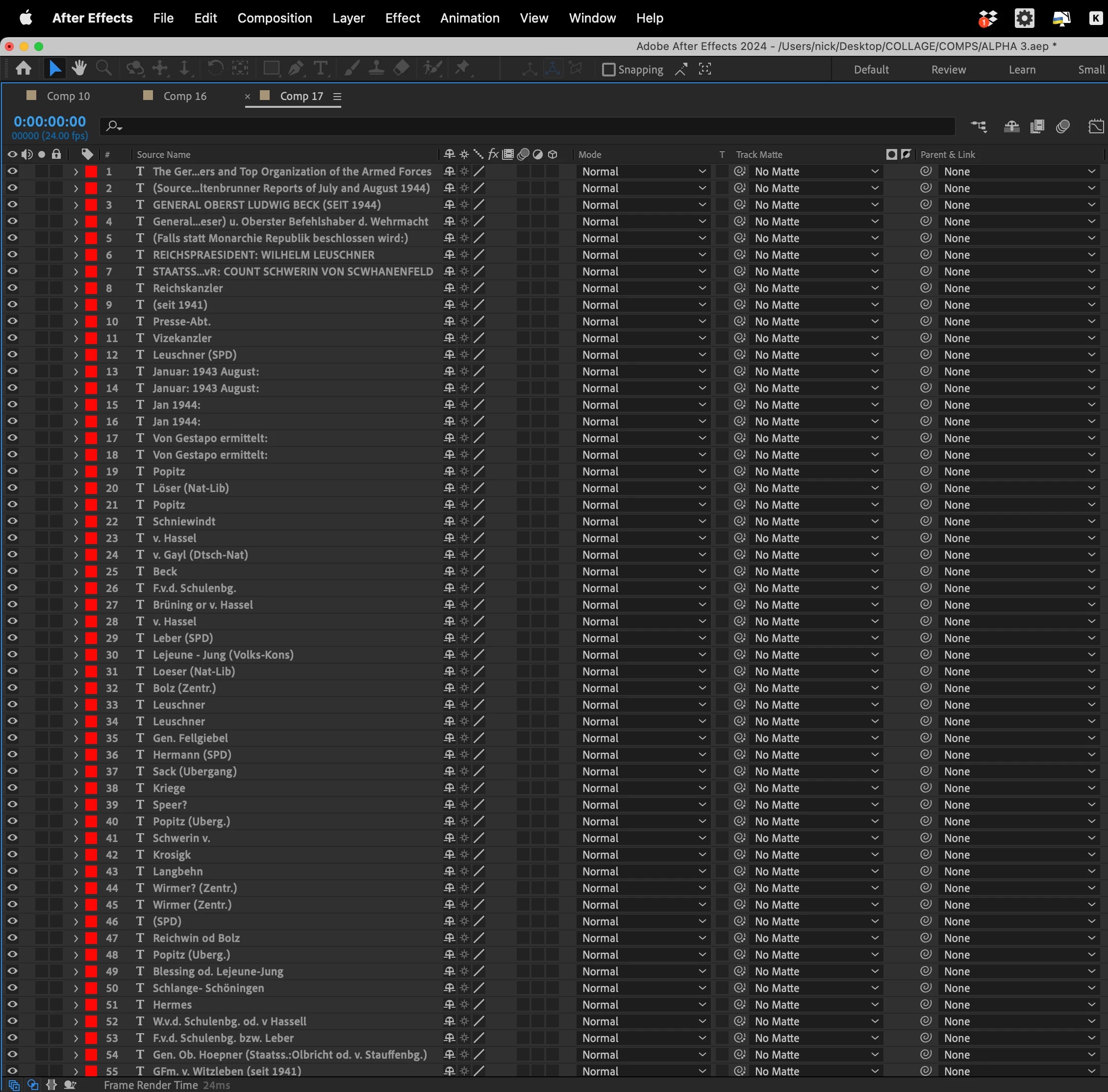The image size is (1108, 1092).
Task: Open the composition mini-flowchart icon
Action: coord(979,126)
